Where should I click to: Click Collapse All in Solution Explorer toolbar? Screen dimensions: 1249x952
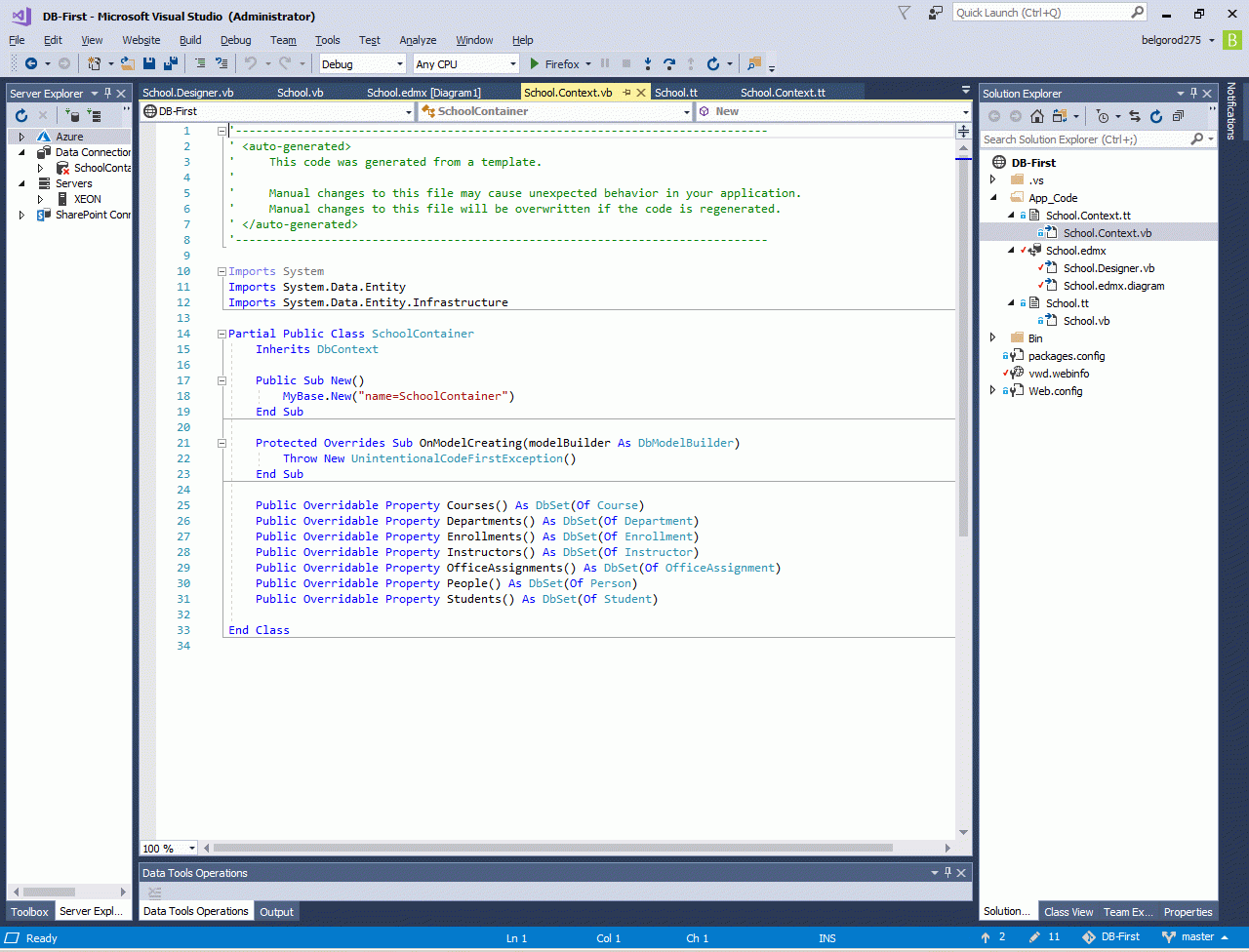tap(1178, 116)
